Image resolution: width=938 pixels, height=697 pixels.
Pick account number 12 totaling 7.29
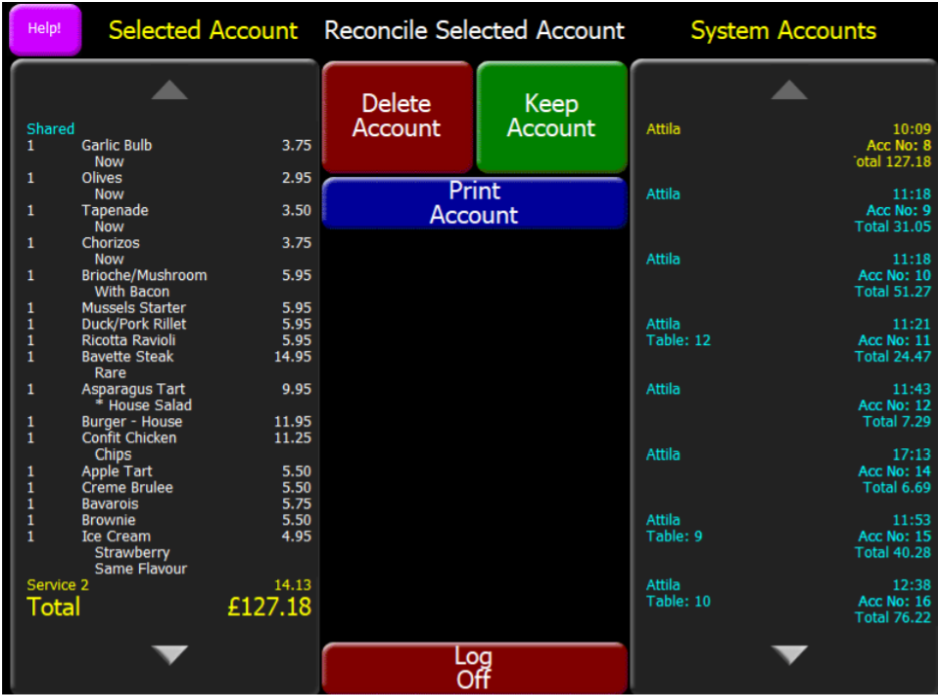pyautogui.click(x=788, y=405)
